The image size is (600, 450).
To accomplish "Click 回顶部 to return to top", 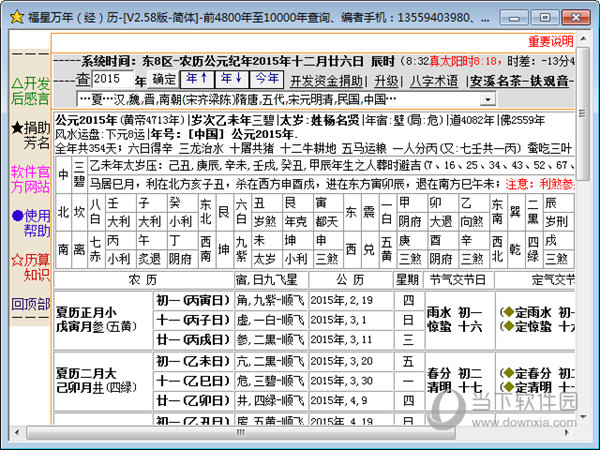I will 31,304.
